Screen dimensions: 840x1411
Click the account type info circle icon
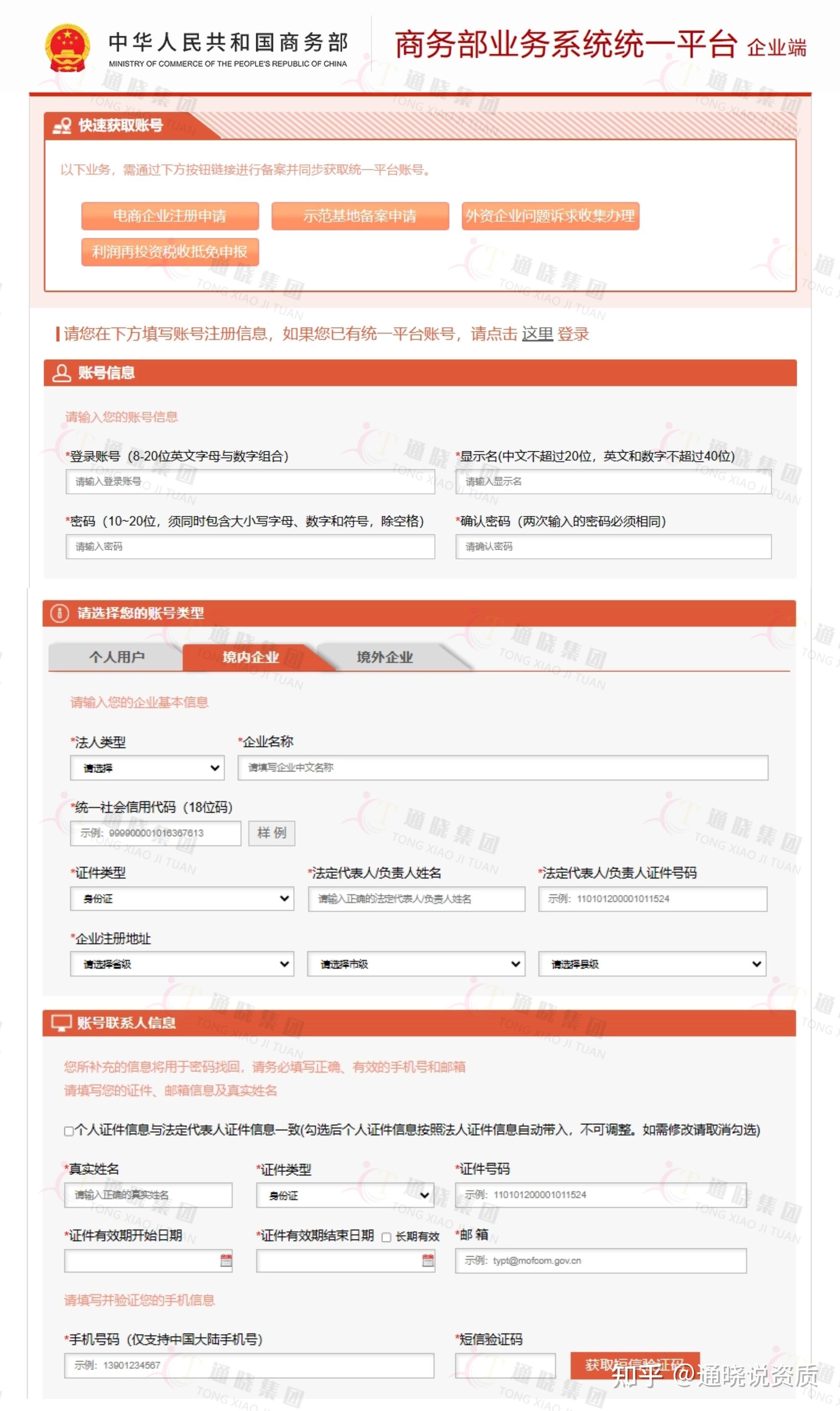coord(60,613)
